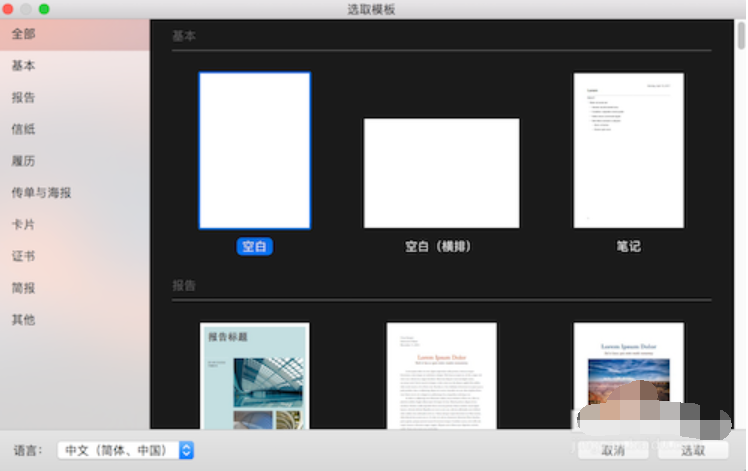Select the 传单与海报 category
748x471 pixels.
coord(41,193)
